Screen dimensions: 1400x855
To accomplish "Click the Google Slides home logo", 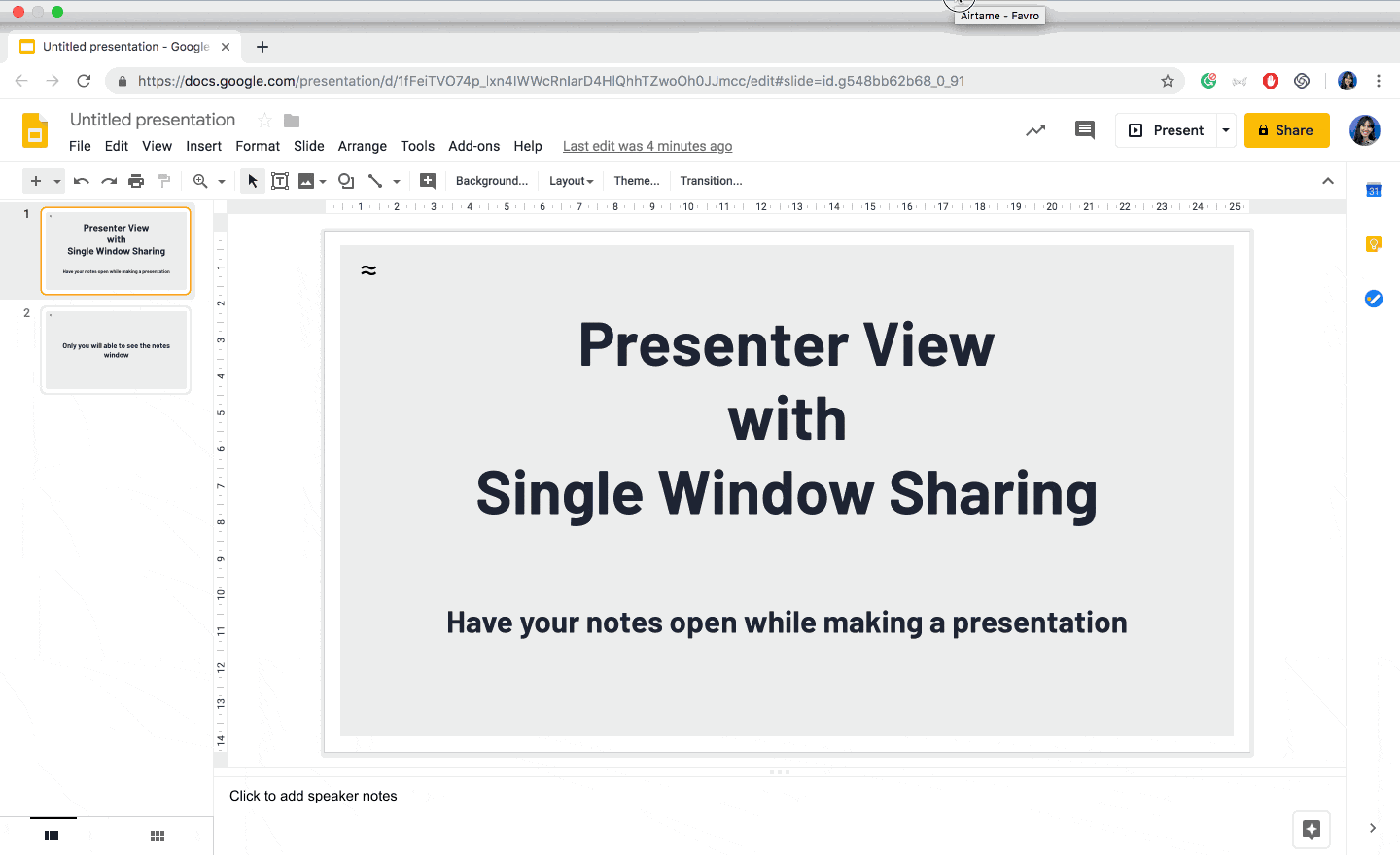I will 35,130.
